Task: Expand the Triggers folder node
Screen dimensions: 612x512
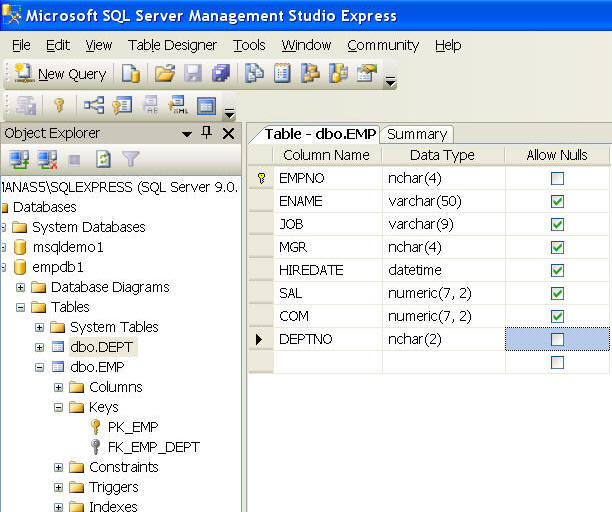Action: 59,487
